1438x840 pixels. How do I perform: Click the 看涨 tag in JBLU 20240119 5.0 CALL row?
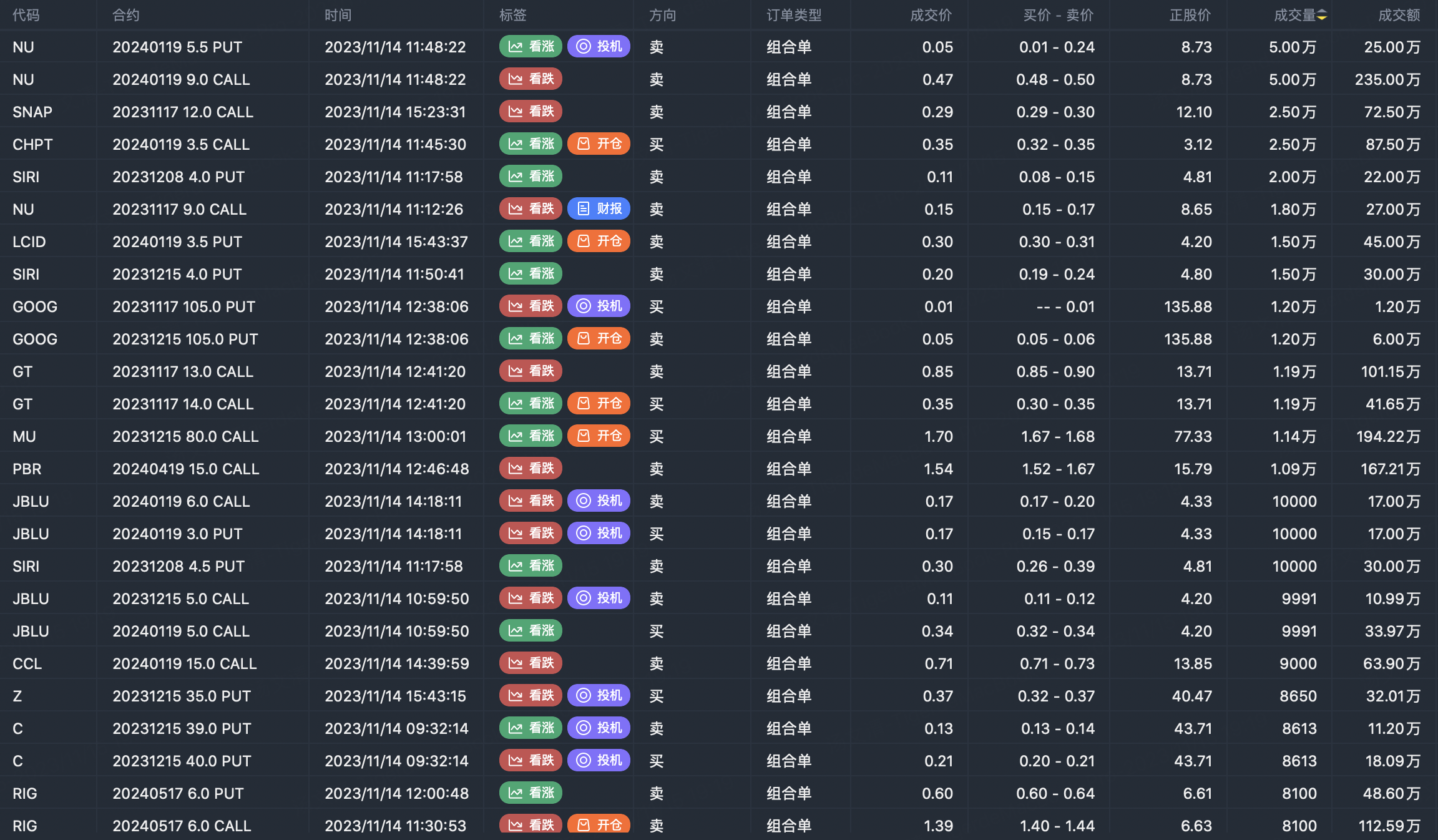[531, 631]
